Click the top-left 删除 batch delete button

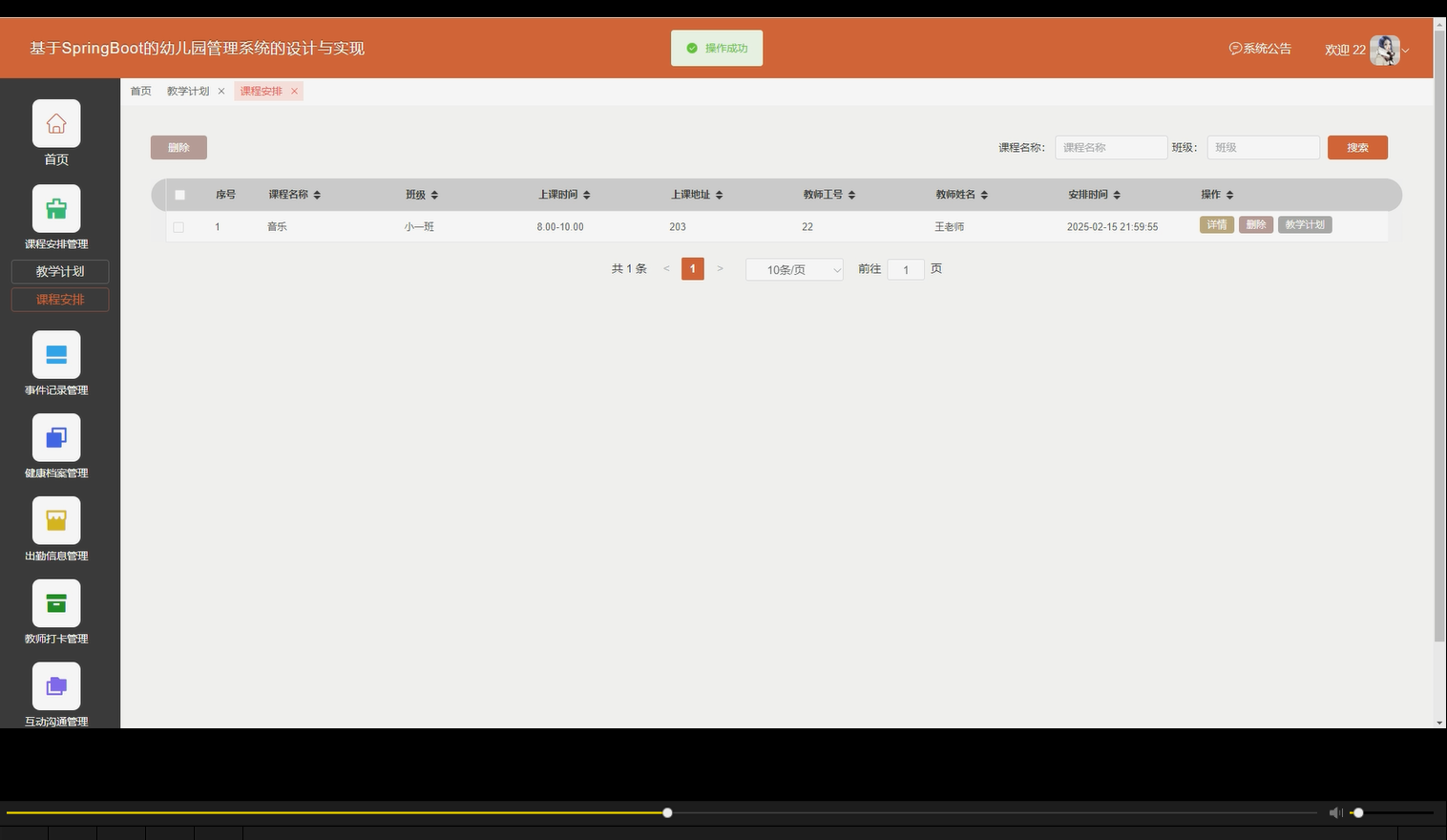pyautogui.click(x=178, y=148)
